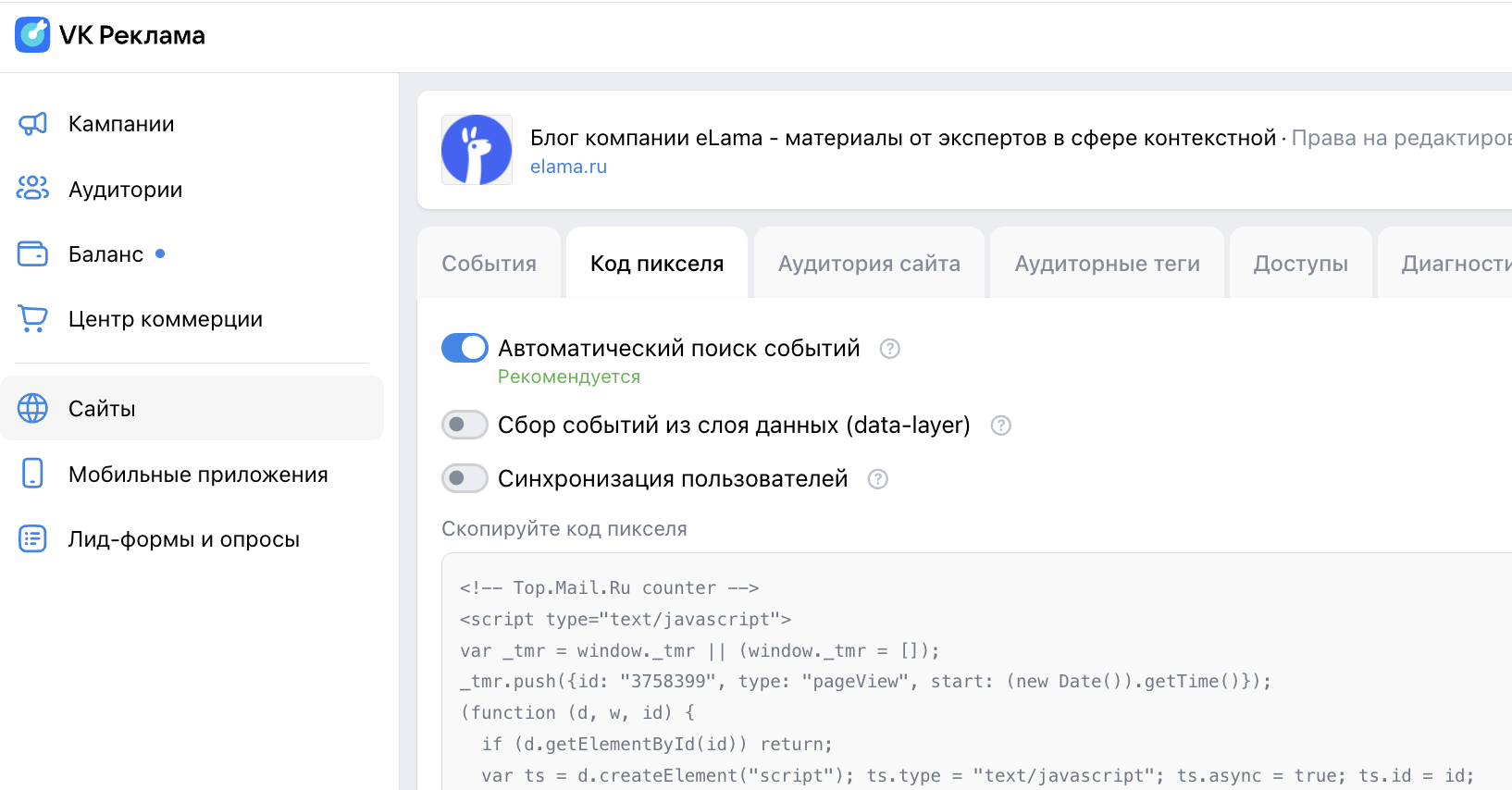Open the Диагностика tab

coord(1445,264)
